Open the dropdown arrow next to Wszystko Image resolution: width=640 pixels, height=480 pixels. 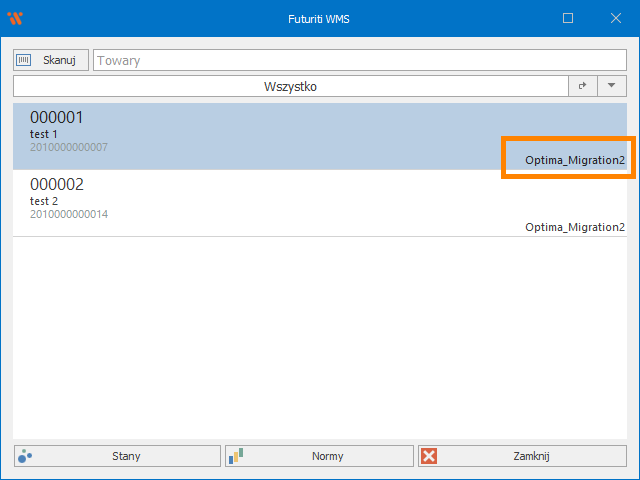611,87
